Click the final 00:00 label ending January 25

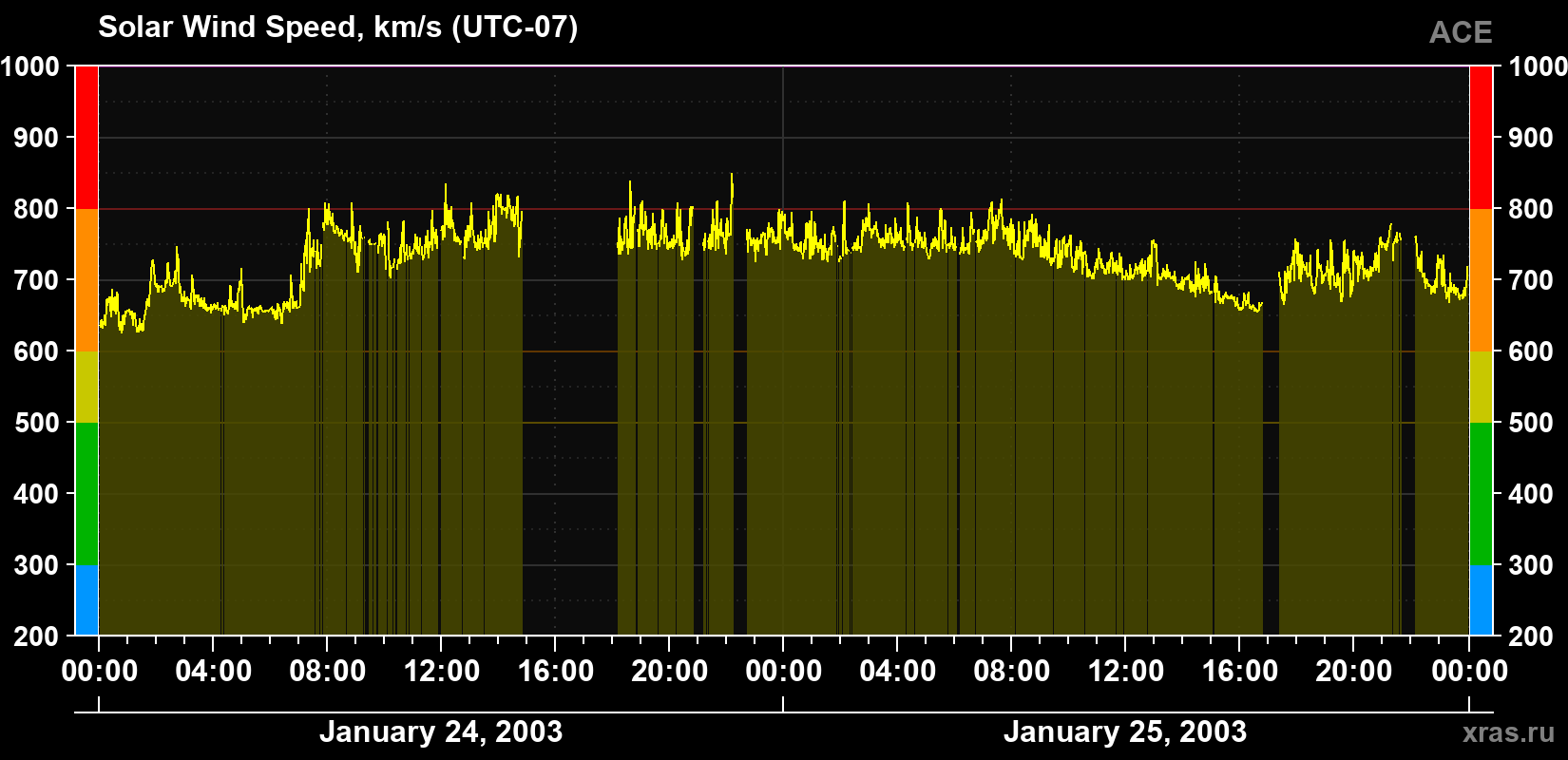[x=1470, y=672]
